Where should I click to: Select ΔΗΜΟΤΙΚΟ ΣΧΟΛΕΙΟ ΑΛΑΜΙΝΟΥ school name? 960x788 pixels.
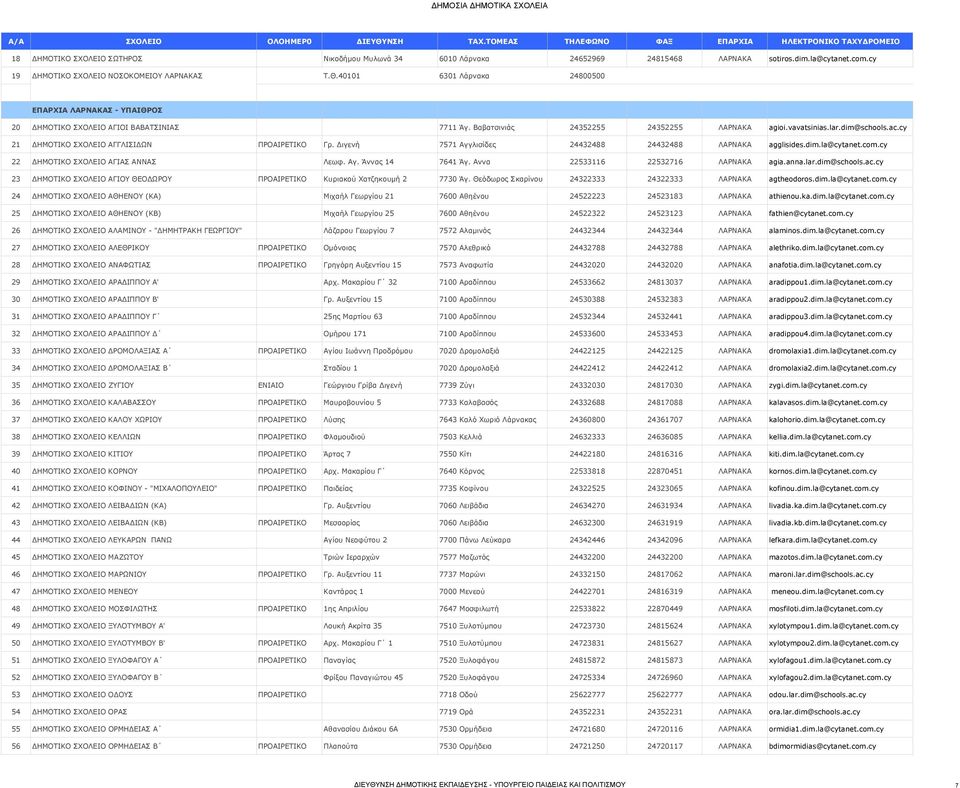pyautogui.click(x=137, y=230)
